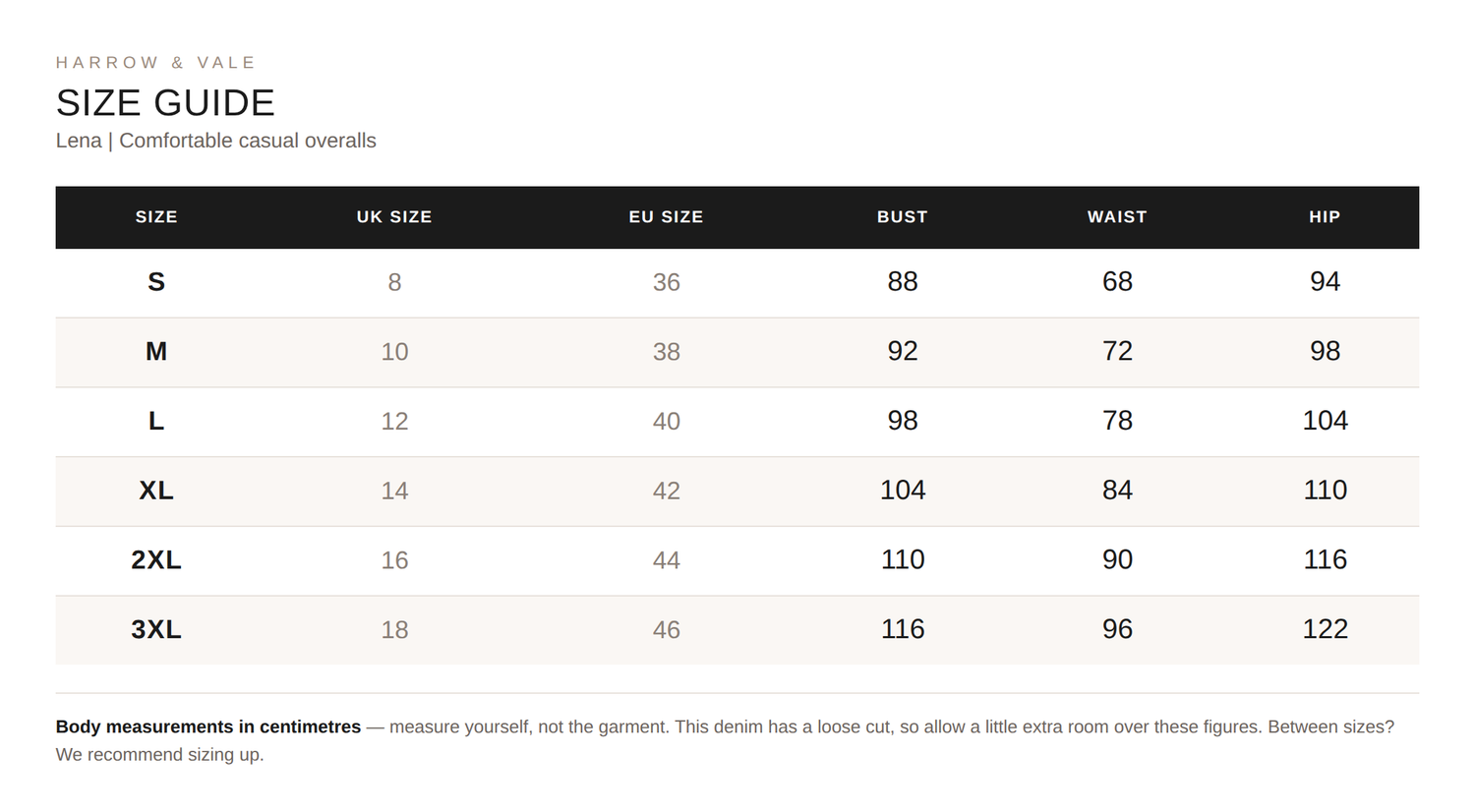
Task: Click the BUST column header
Action: coord(903,217)
